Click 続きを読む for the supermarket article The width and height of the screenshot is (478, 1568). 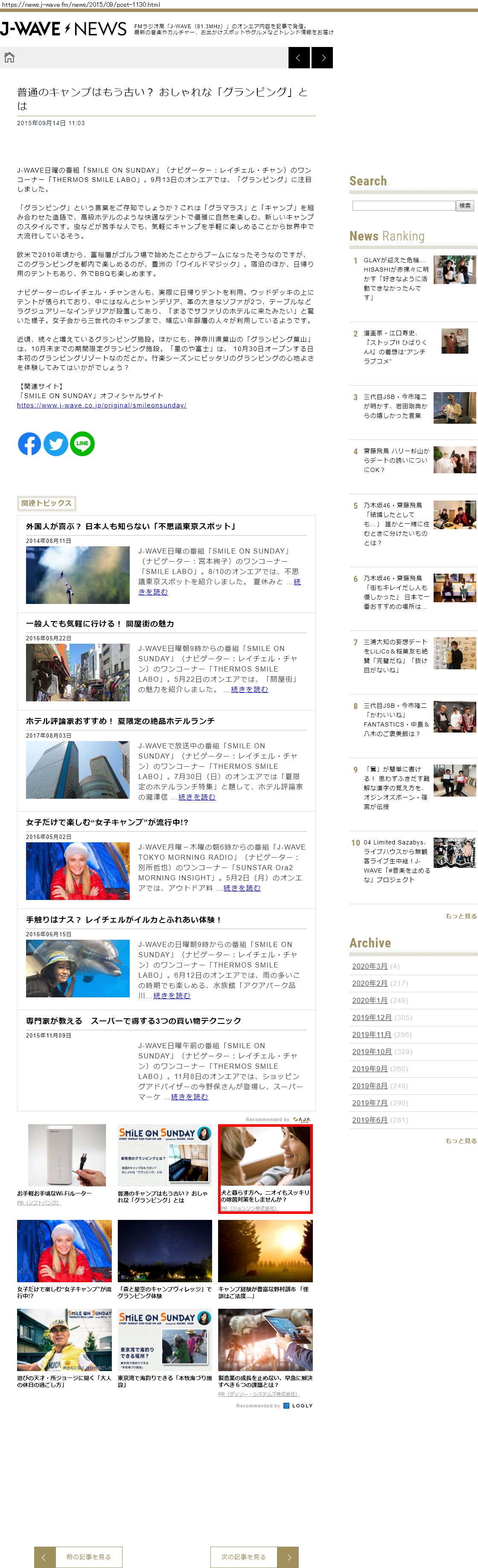pyautogui.click(x=189, y=1097)
